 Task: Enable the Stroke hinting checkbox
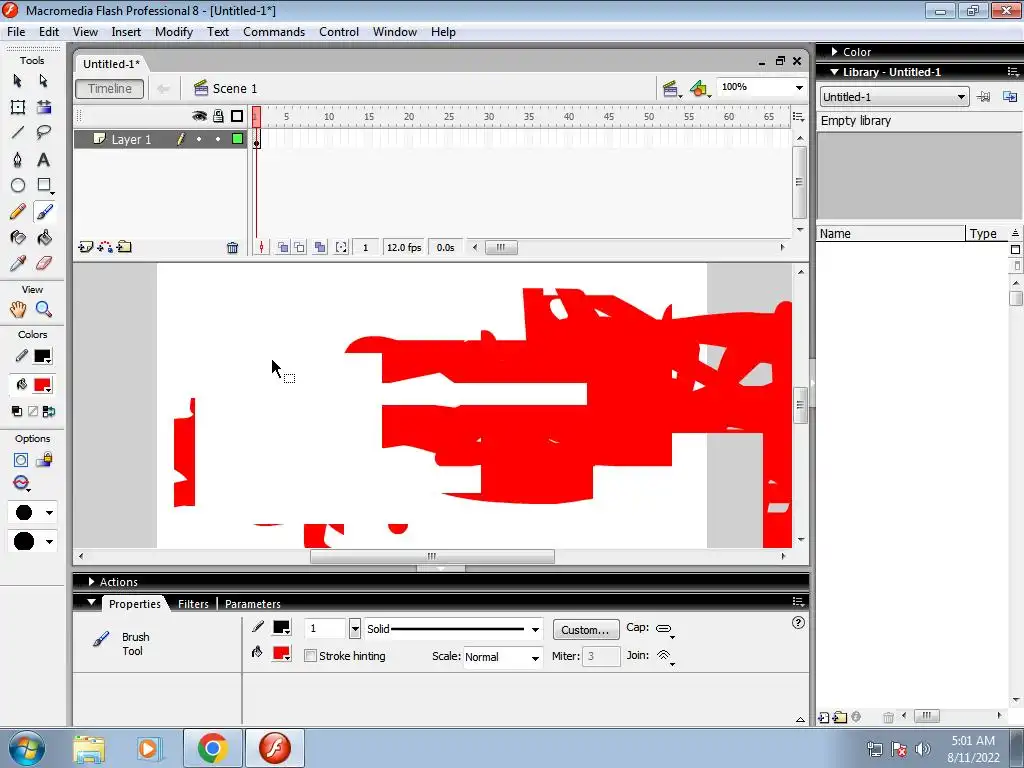tap(311, 656)
